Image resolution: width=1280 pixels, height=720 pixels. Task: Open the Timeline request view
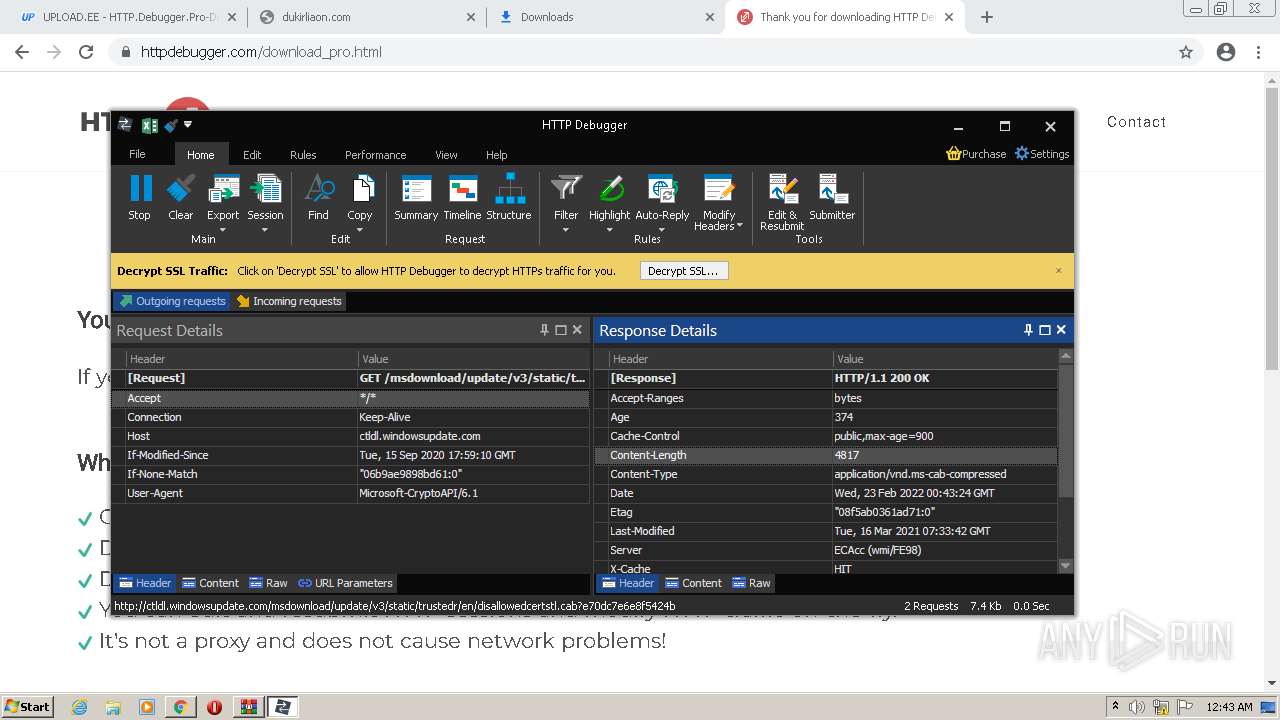tap(462, 197)
